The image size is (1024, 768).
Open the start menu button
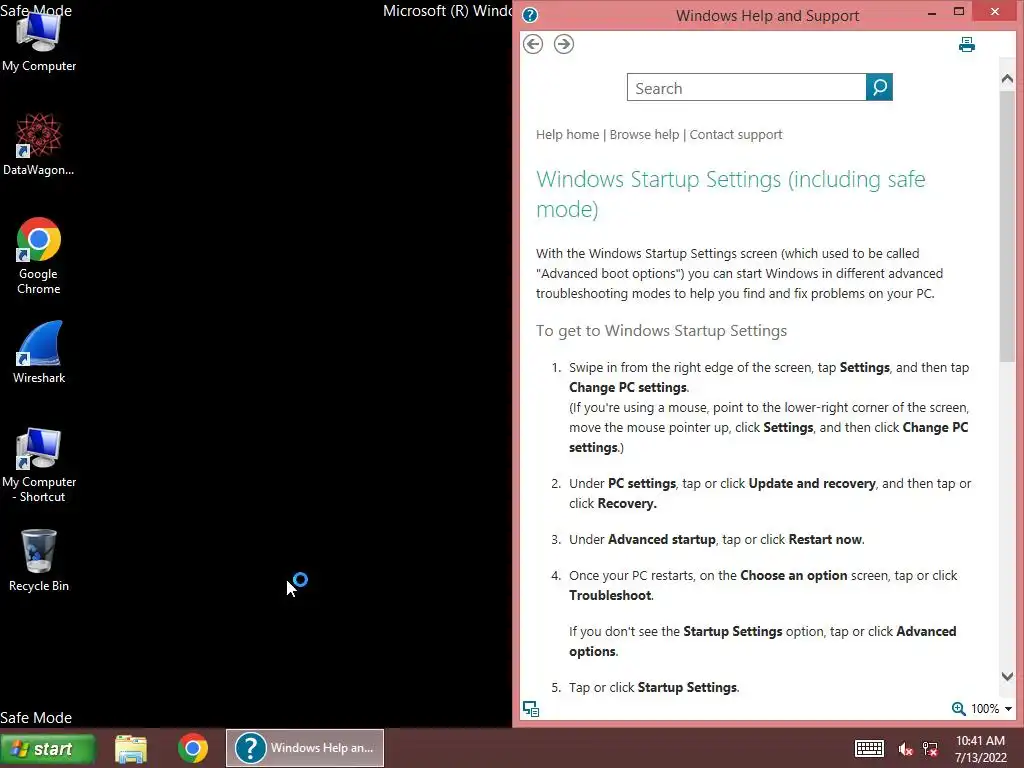point(48,748)
